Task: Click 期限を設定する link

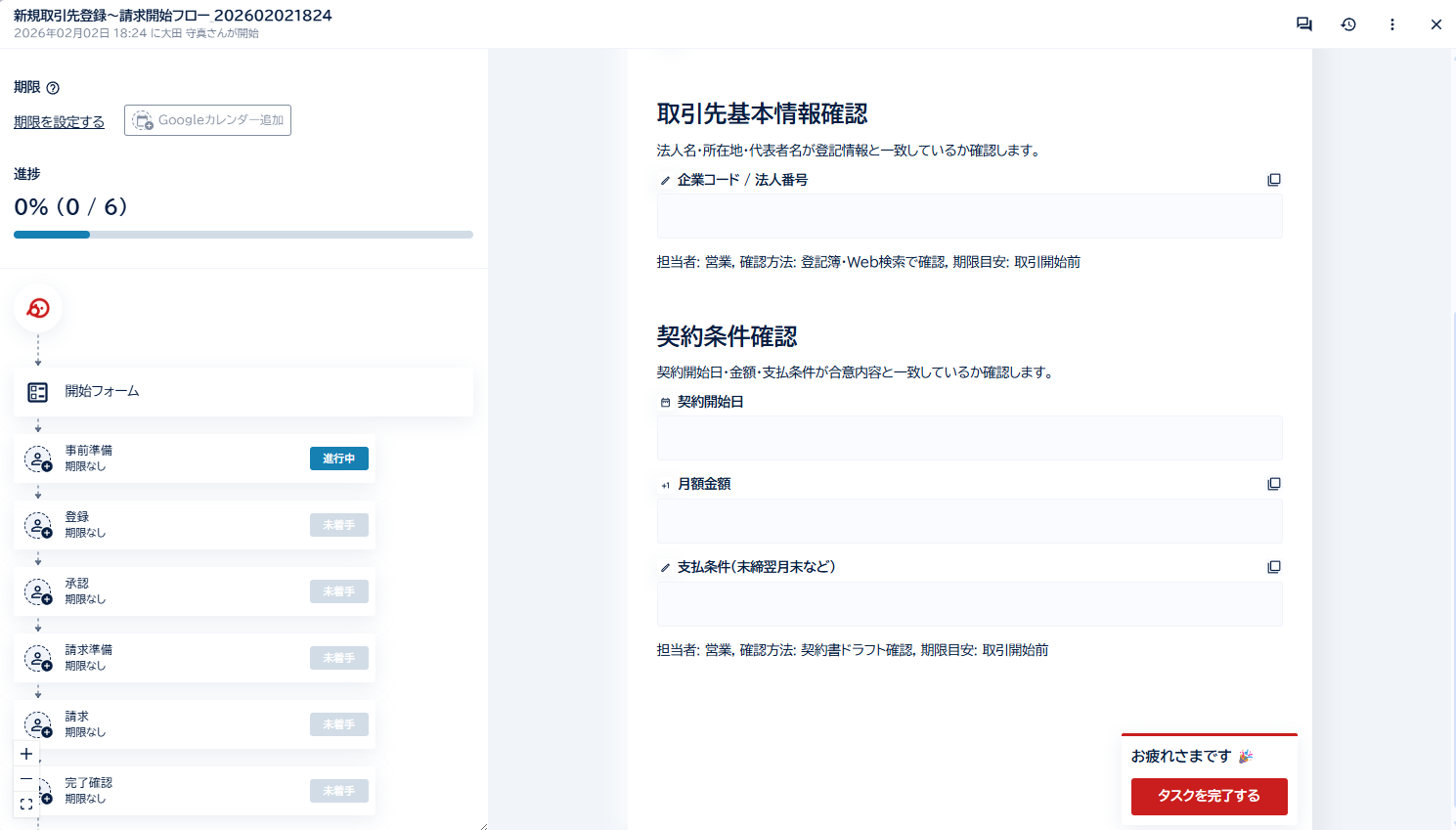Action: tap(59, 121)
